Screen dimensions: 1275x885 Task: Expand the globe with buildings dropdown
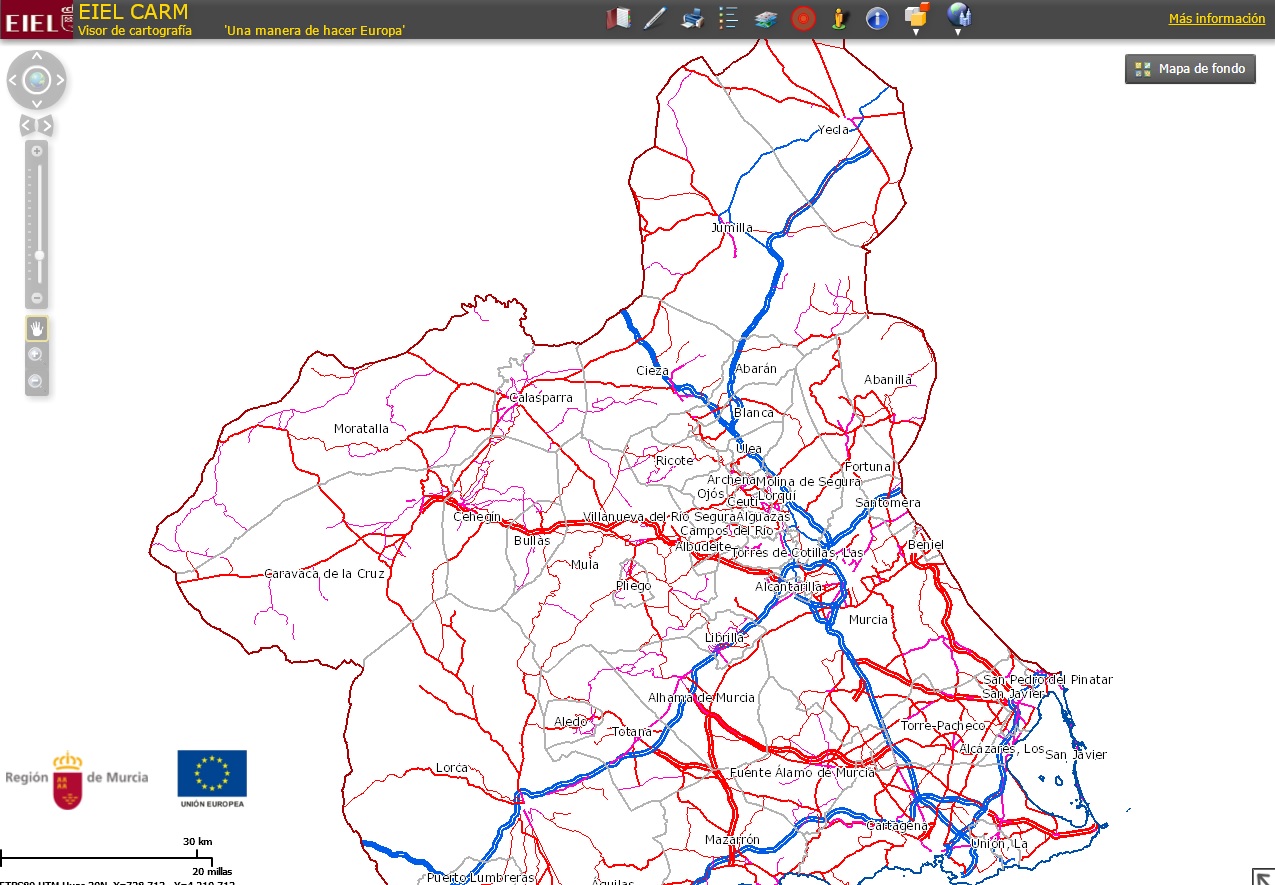point(958,18)
